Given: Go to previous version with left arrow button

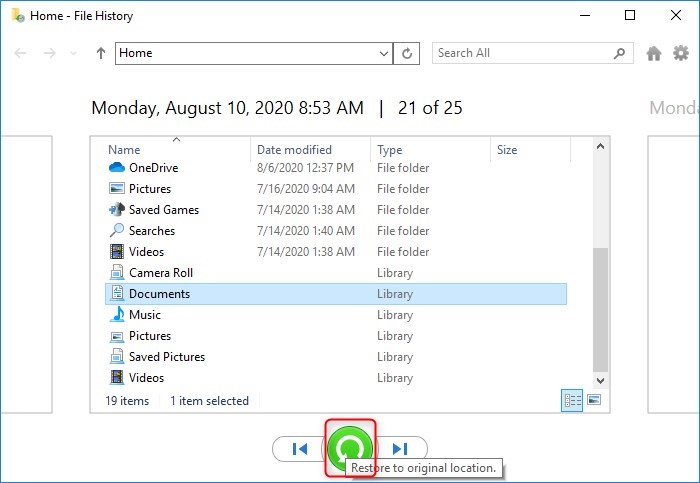Looking at the screenshot, I should [299, 449].
